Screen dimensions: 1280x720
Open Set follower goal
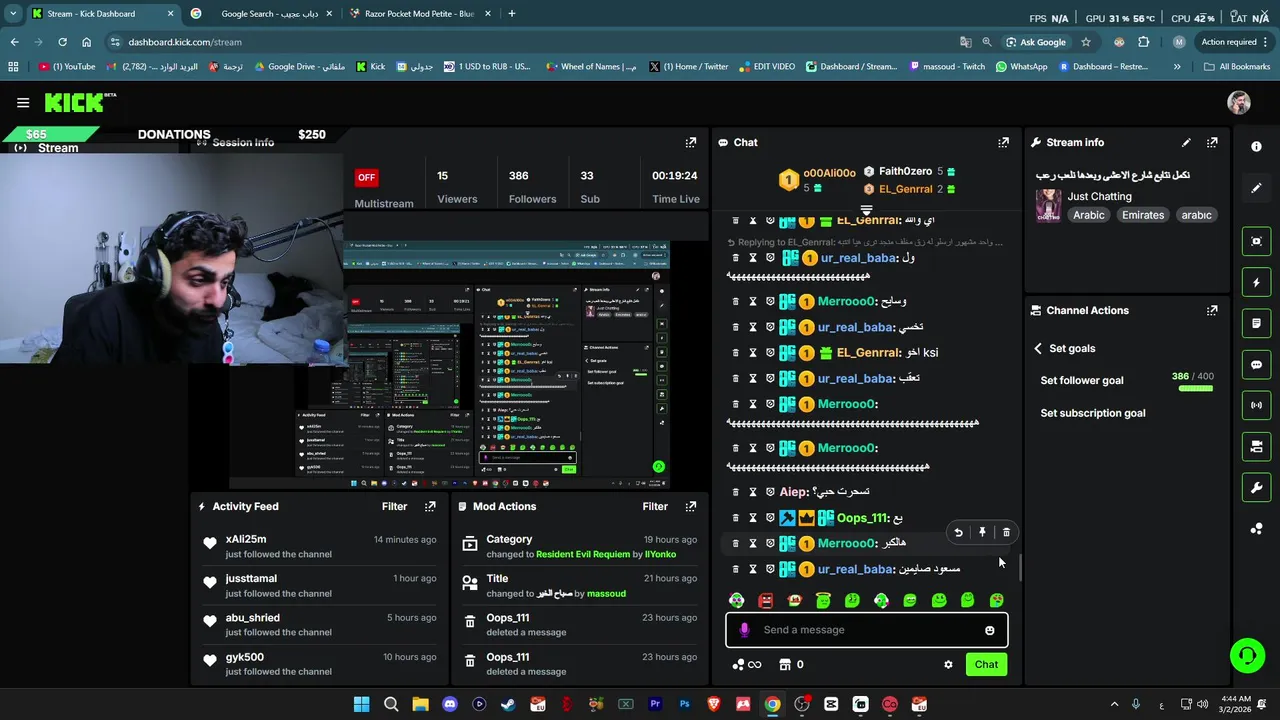click(1082, 380)
